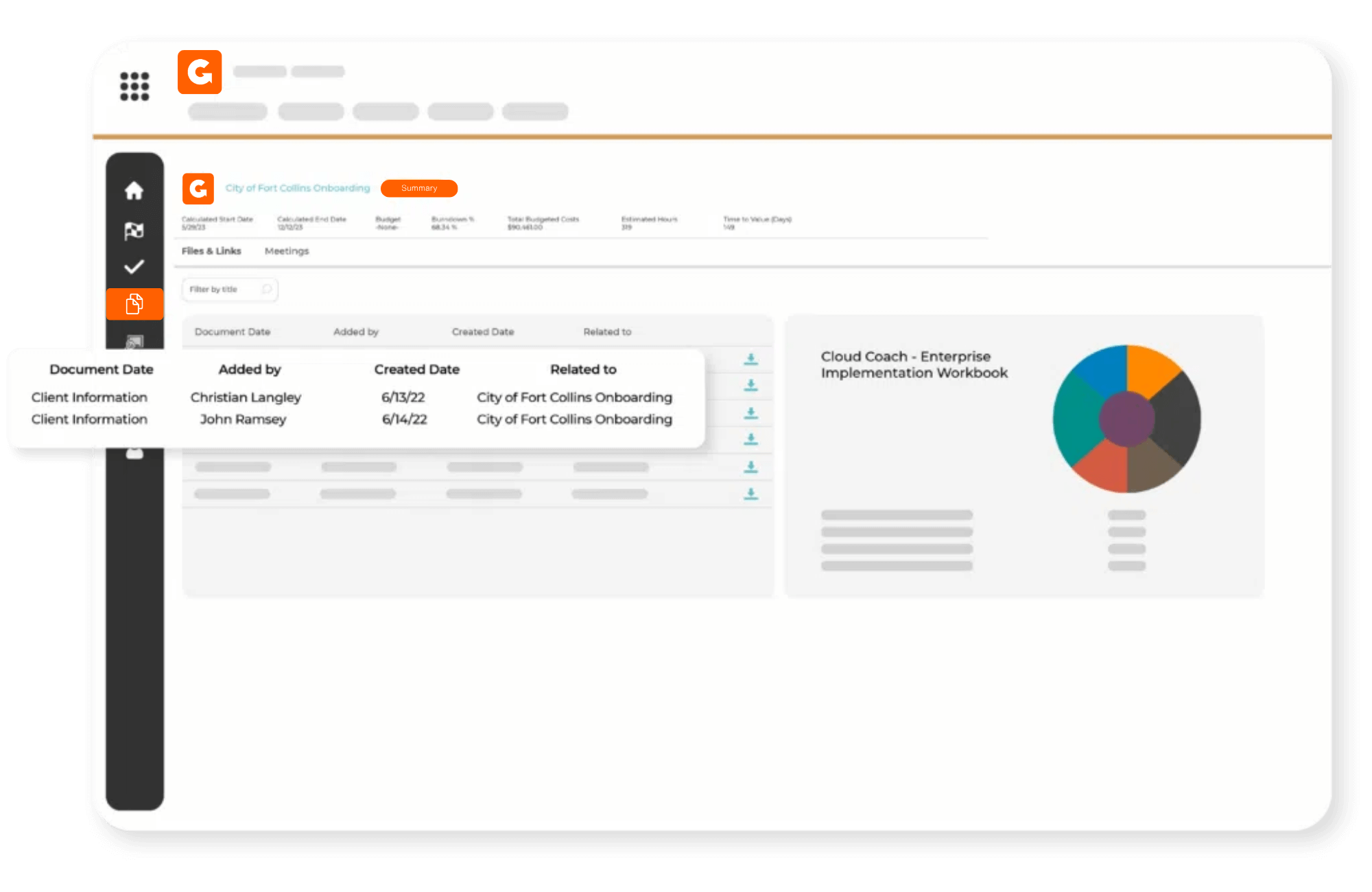The height and width of the screenshot is (892, 1372).
Task: Click the 6/13/22 created date cell
Action: [x=403, y=397]
